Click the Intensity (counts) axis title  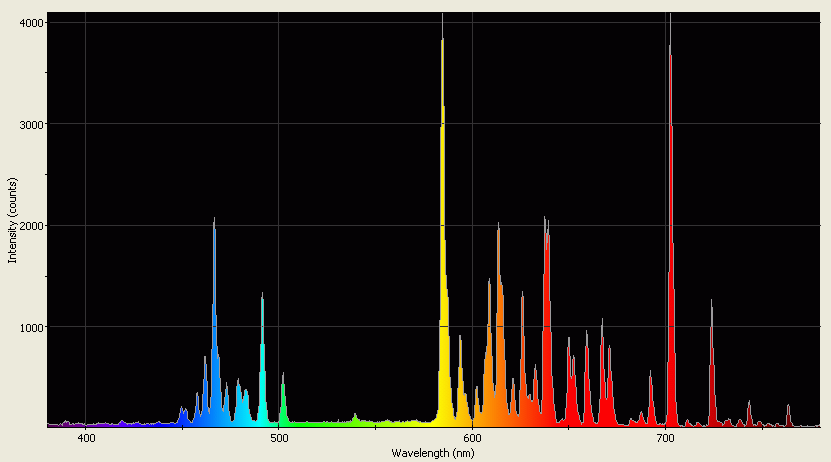pos(12,220)
